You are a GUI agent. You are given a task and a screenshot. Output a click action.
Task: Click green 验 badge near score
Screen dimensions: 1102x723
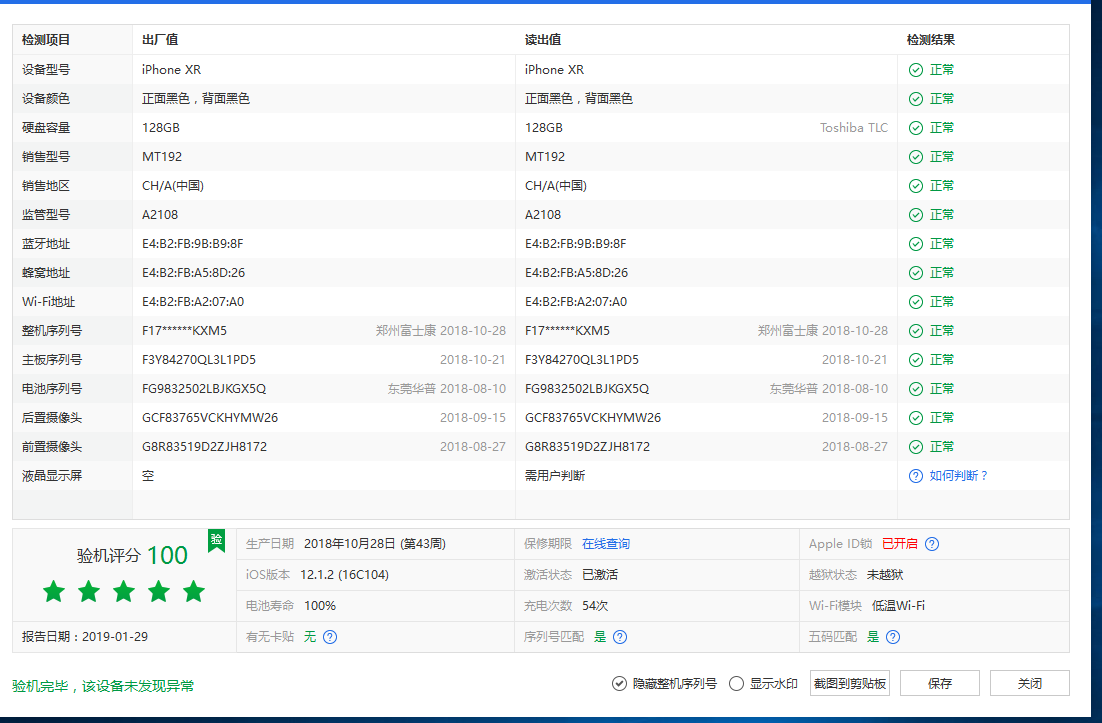[216, 540]
